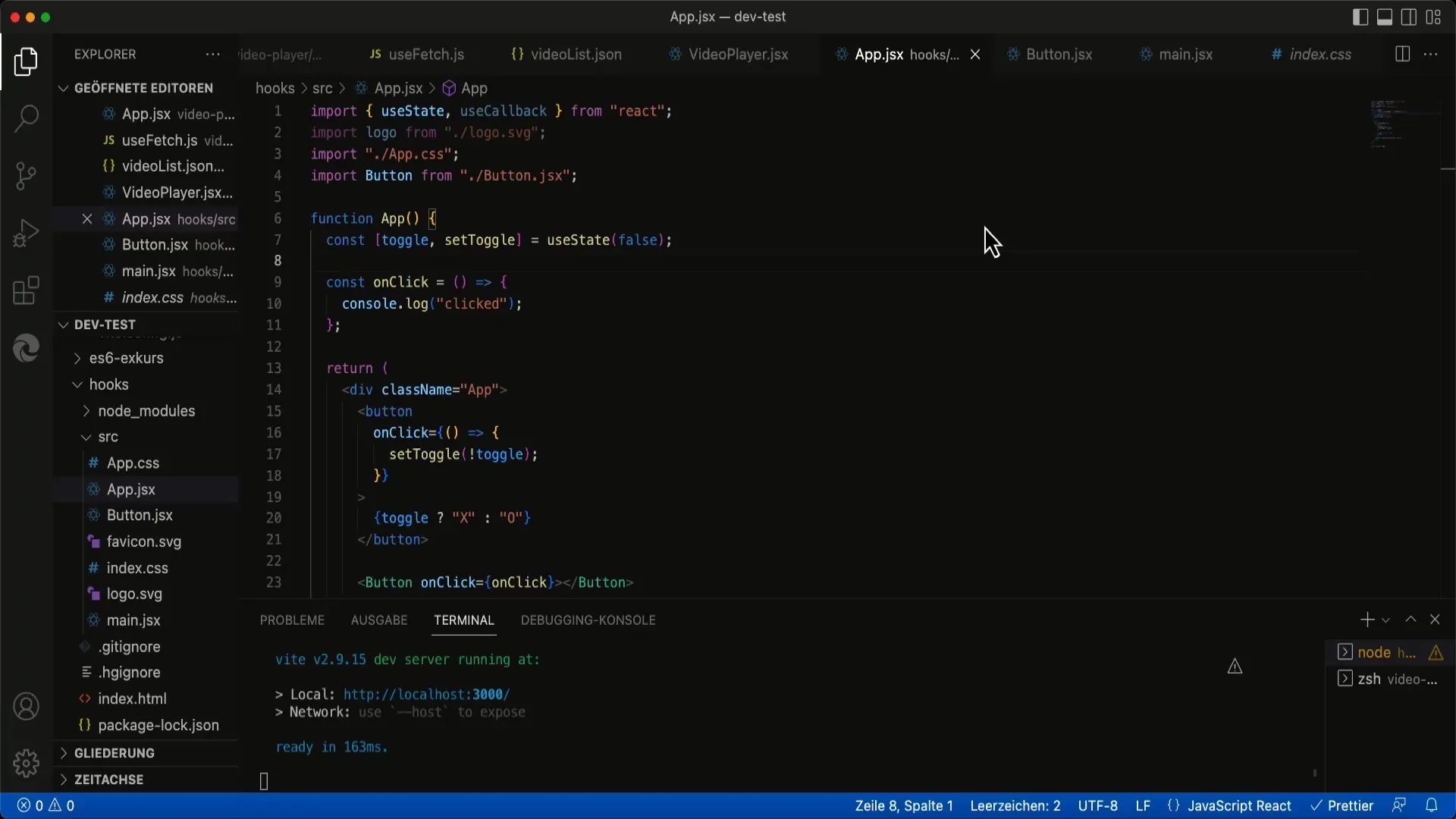Open the Search view in activity bar
1456x819 pixels.
[x=26, y=118]
